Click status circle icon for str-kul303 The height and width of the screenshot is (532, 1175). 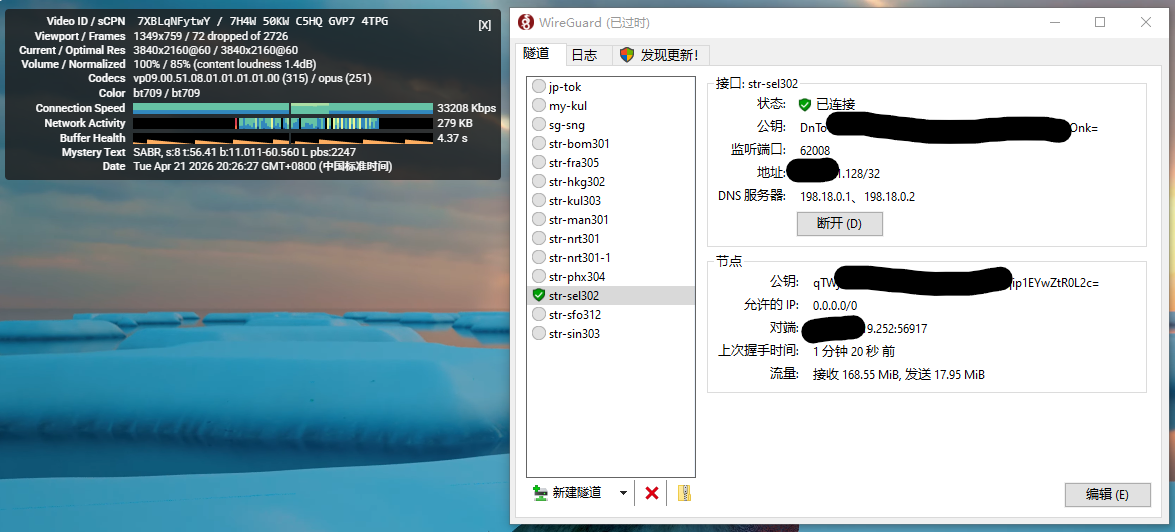point(538,200)
